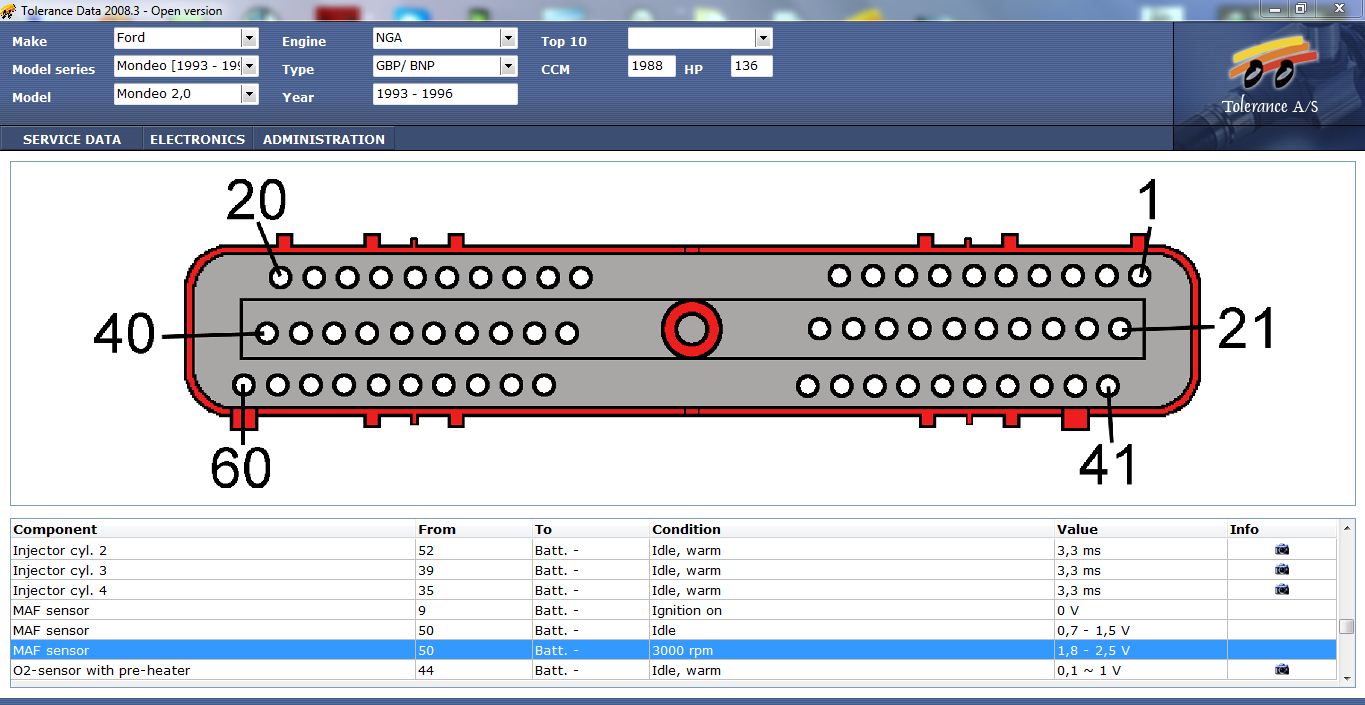Open the SERVICE DATA menu
This screenshot has width=1365, height=705.
pos(72,139)
